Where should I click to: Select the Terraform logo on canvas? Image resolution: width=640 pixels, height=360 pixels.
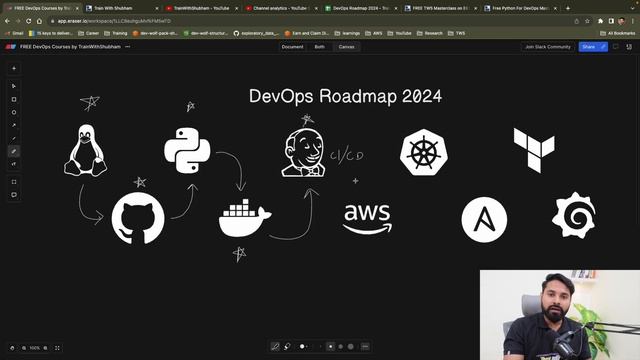[x=534, y=150]
